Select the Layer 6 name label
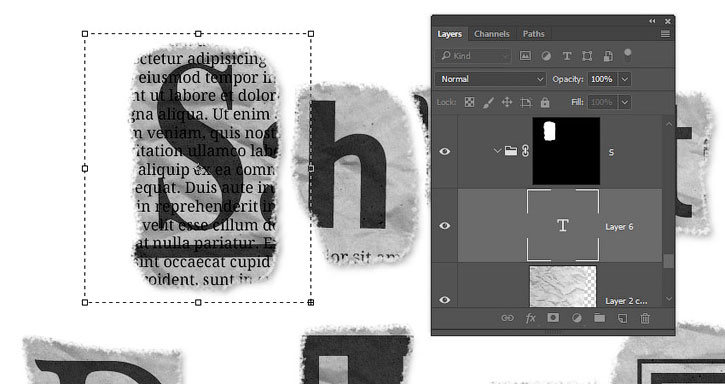725x384 pixels. coord(619,227)
